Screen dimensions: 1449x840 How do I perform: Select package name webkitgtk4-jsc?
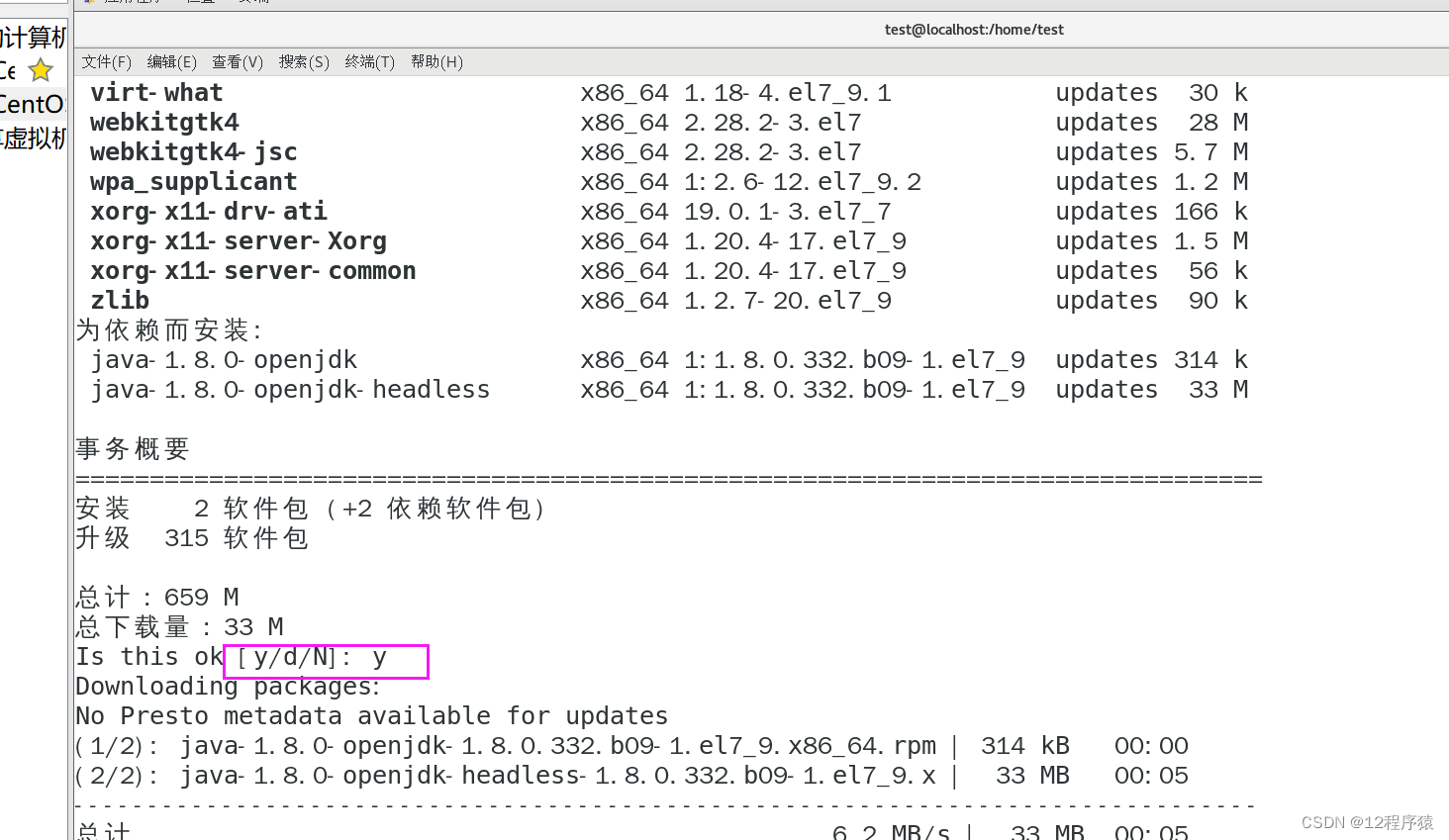pyautogui.click(x=194, y=152)
